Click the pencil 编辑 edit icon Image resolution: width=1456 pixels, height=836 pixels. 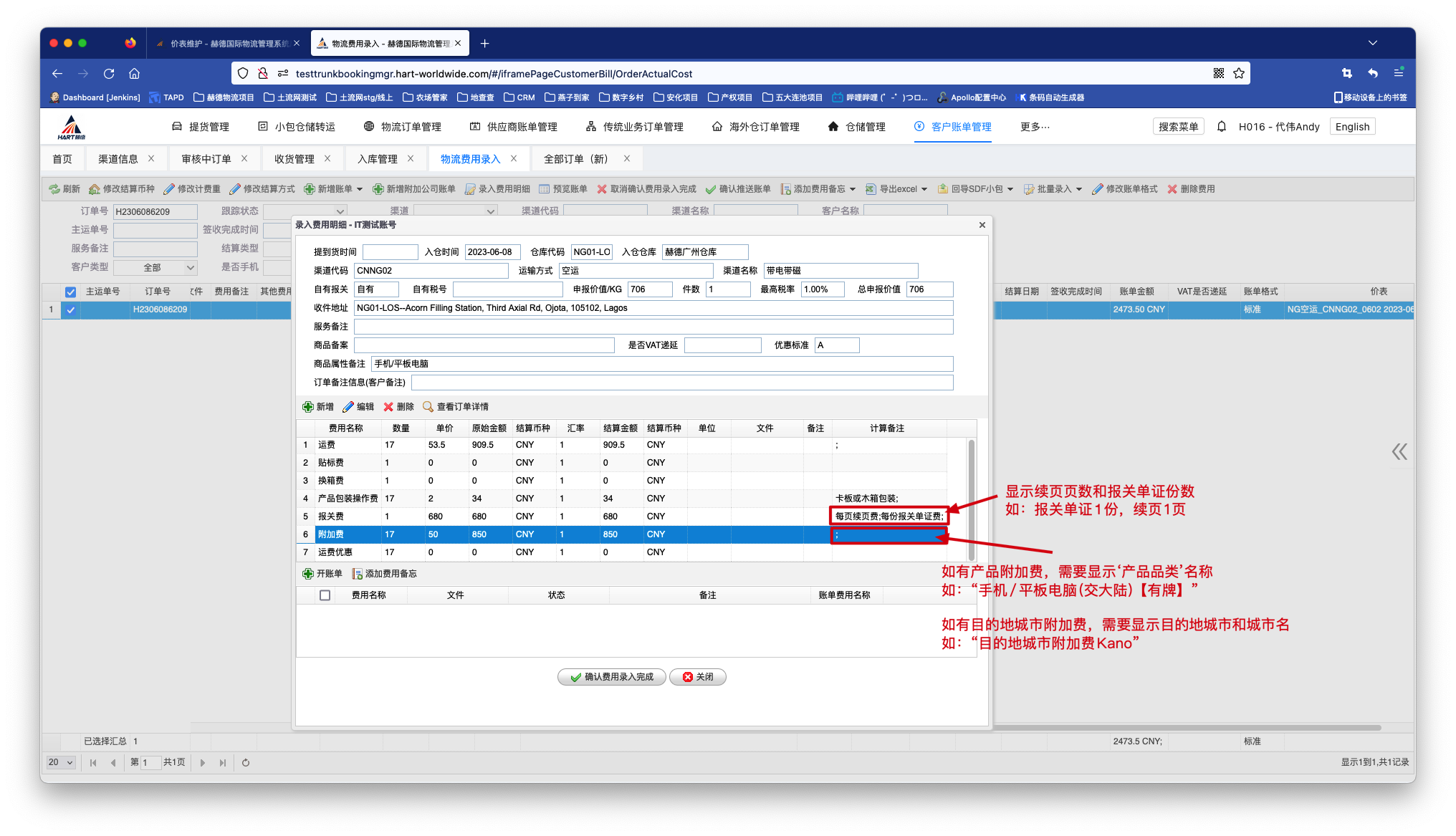tap(348, 407)
